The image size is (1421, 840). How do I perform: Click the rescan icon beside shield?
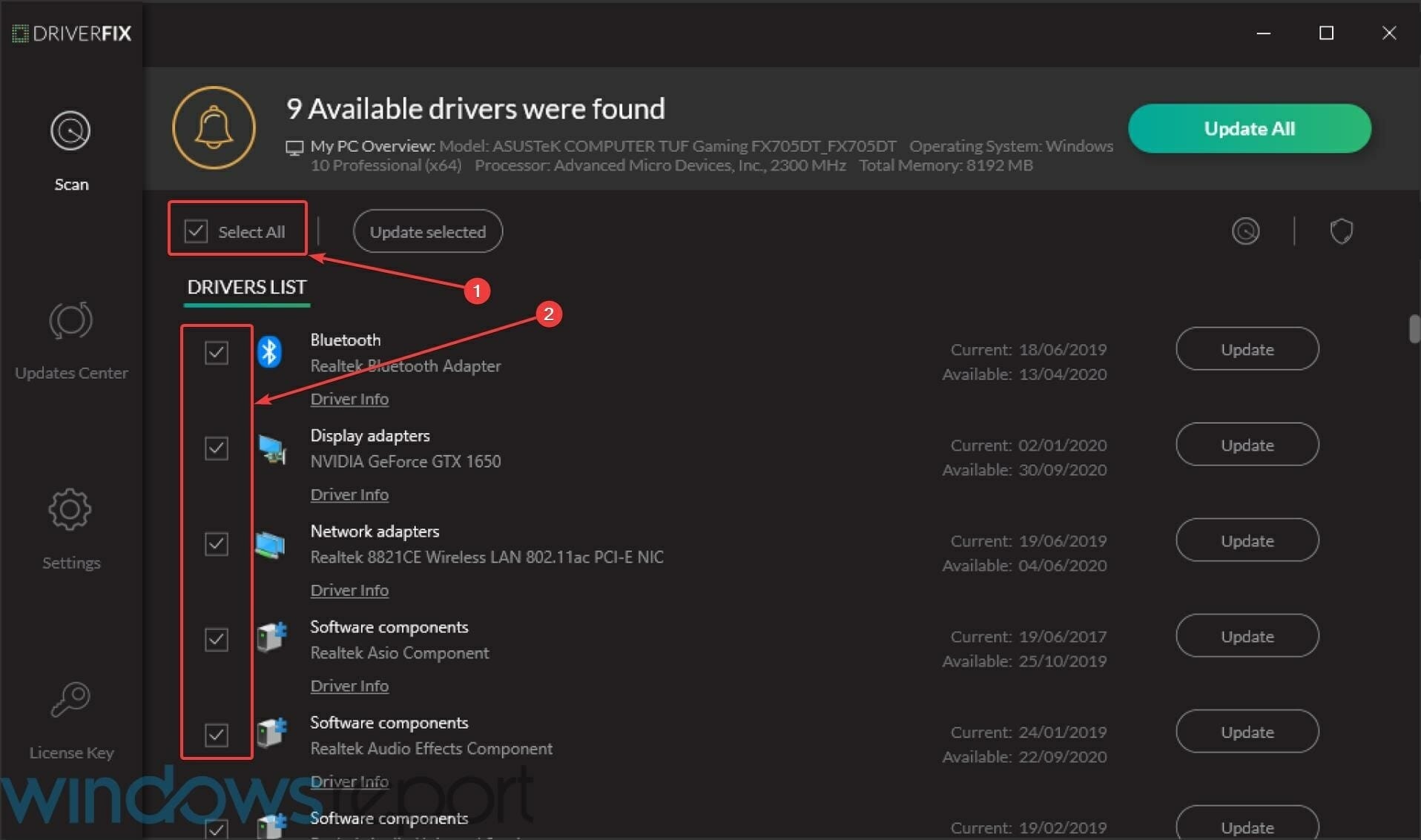coord(1245,231)
